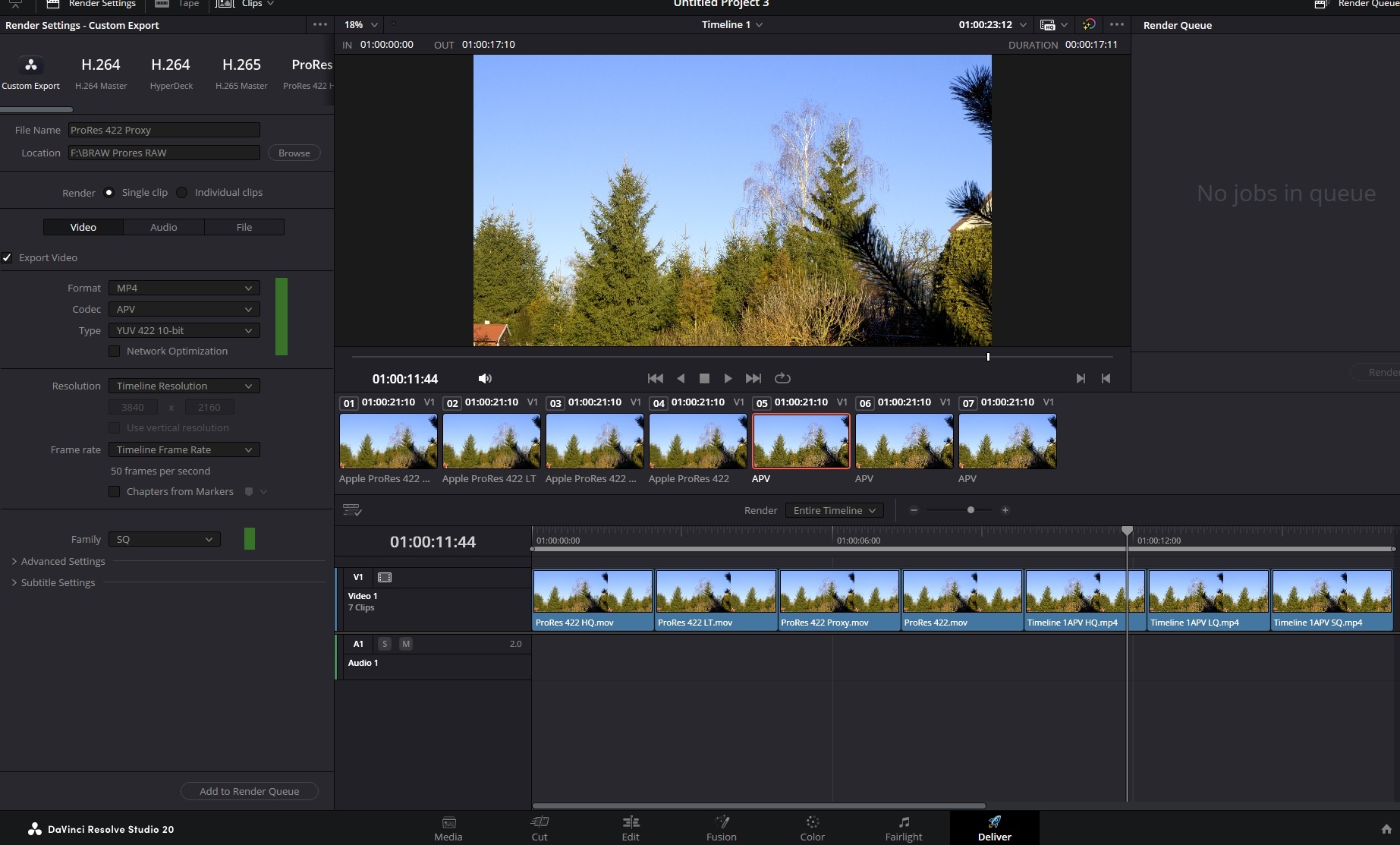The height and width of the screenshot is (845, 1400).
Task: Open the Fairlight audio page
Action: (903, 828)
